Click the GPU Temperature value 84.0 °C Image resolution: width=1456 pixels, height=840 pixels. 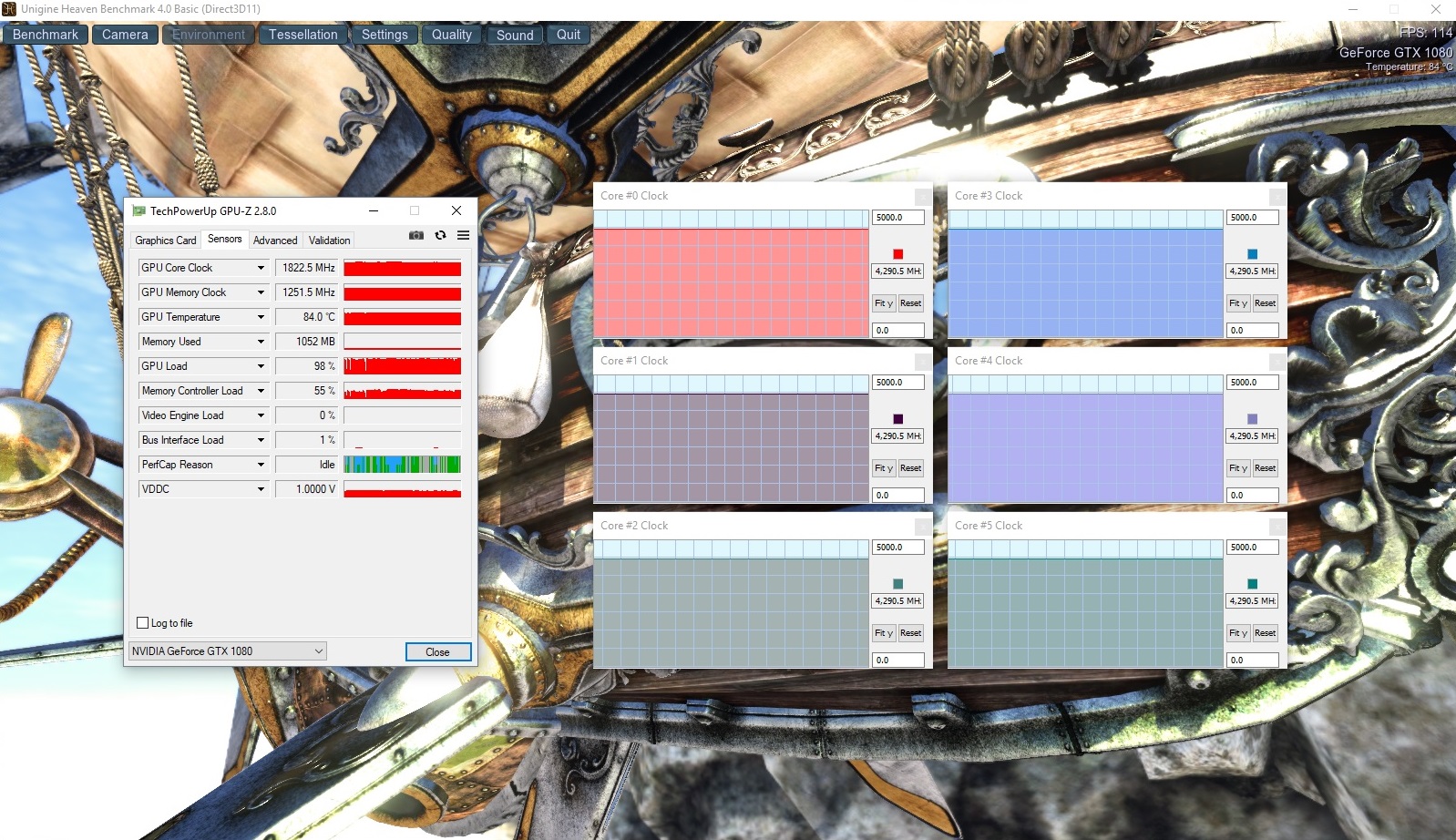(x=307, y=317)
